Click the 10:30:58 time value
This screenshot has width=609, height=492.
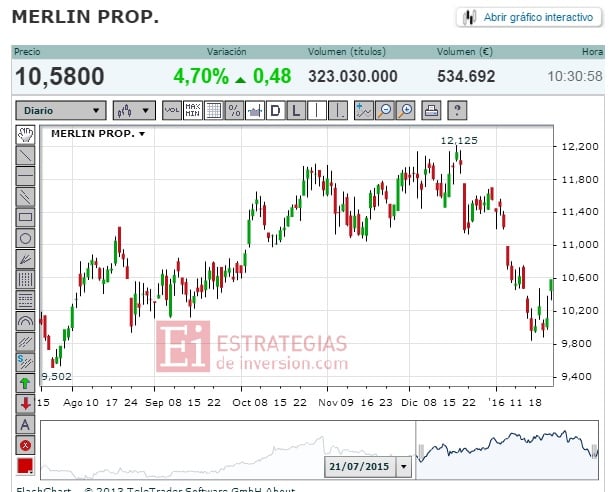coord(575,76)
